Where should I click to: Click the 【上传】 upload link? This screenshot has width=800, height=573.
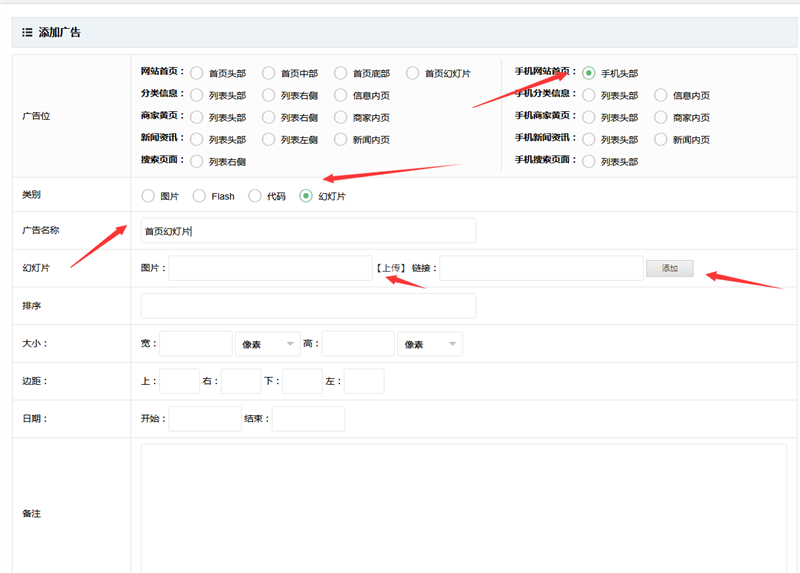click(x=391, y=268)
